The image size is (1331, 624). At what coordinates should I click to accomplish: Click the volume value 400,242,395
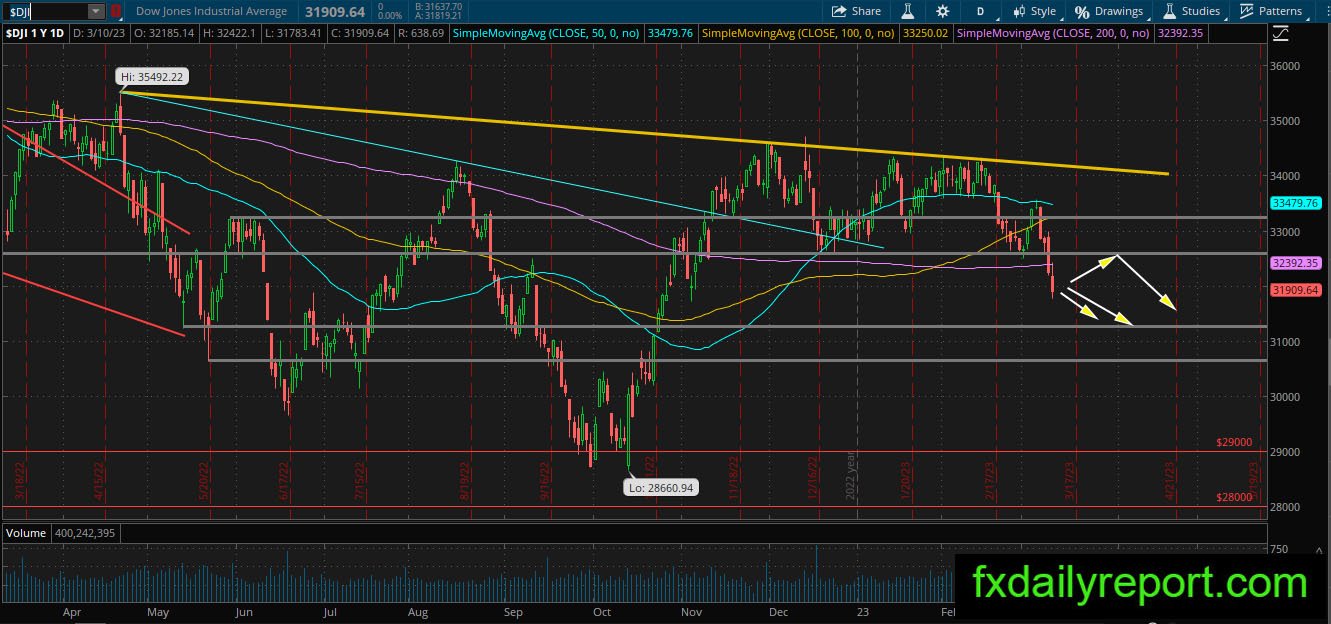[86, 533]
